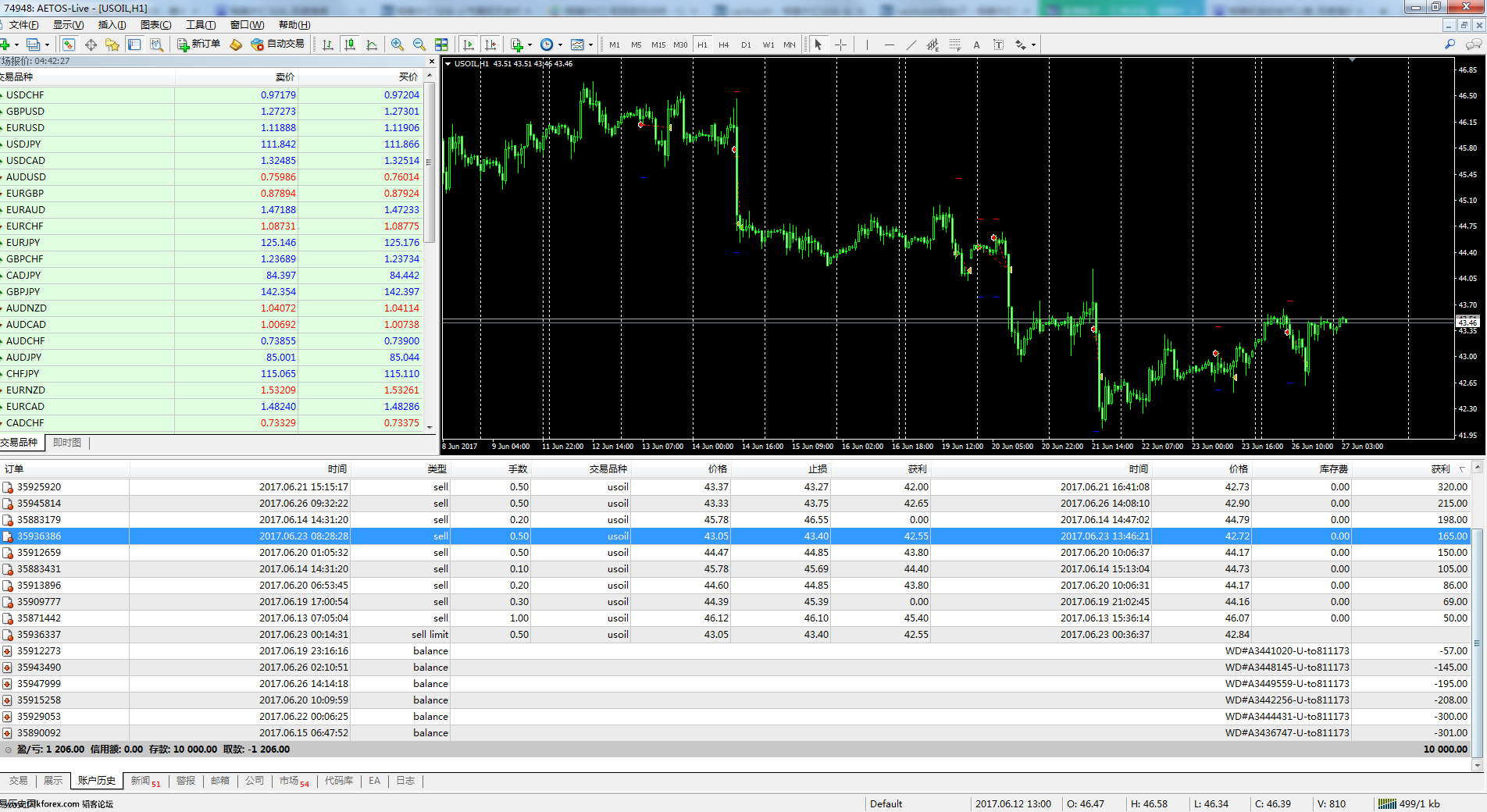This screenshot has width=1487, height=812.
Task: Switch to the 交易 terminal tab
Action: click(x=19, y=781)
